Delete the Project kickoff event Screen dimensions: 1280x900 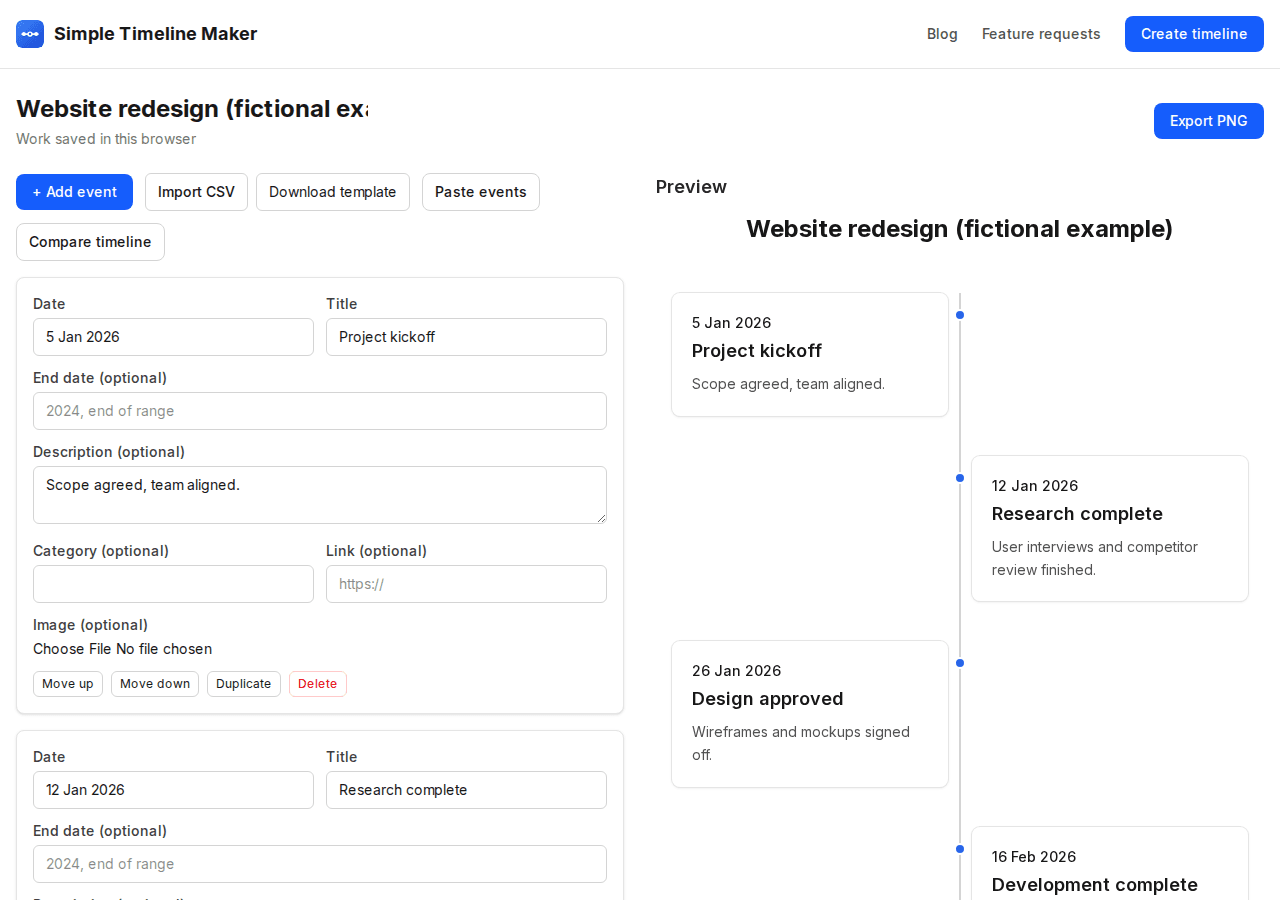[x=318, y=684]
